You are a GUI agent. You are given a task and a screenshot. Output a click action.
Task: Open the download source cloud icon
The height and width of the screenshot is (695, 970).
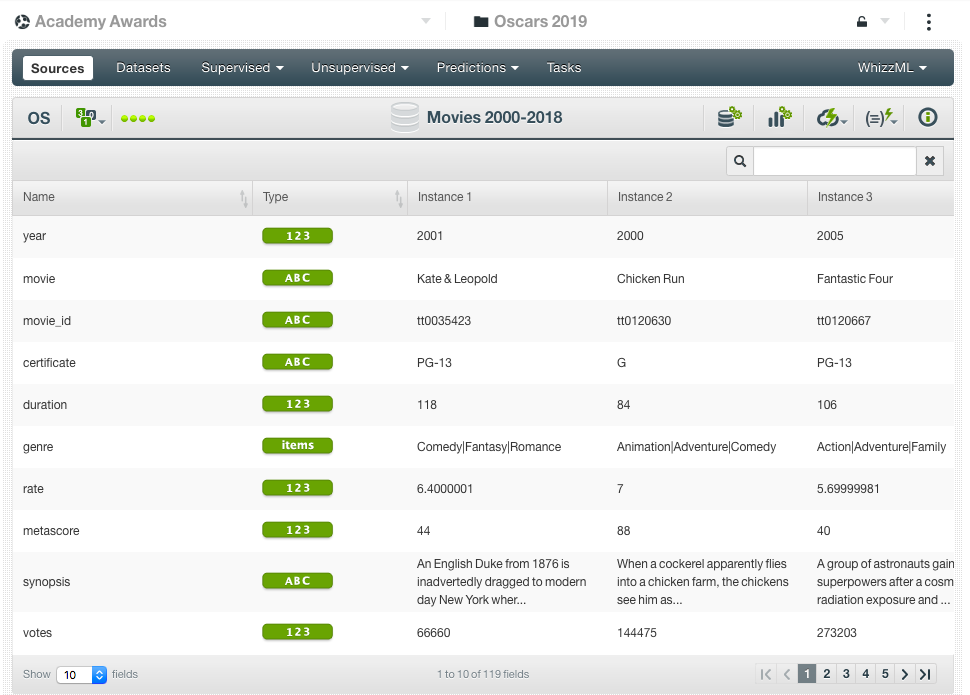click(828, 117)
